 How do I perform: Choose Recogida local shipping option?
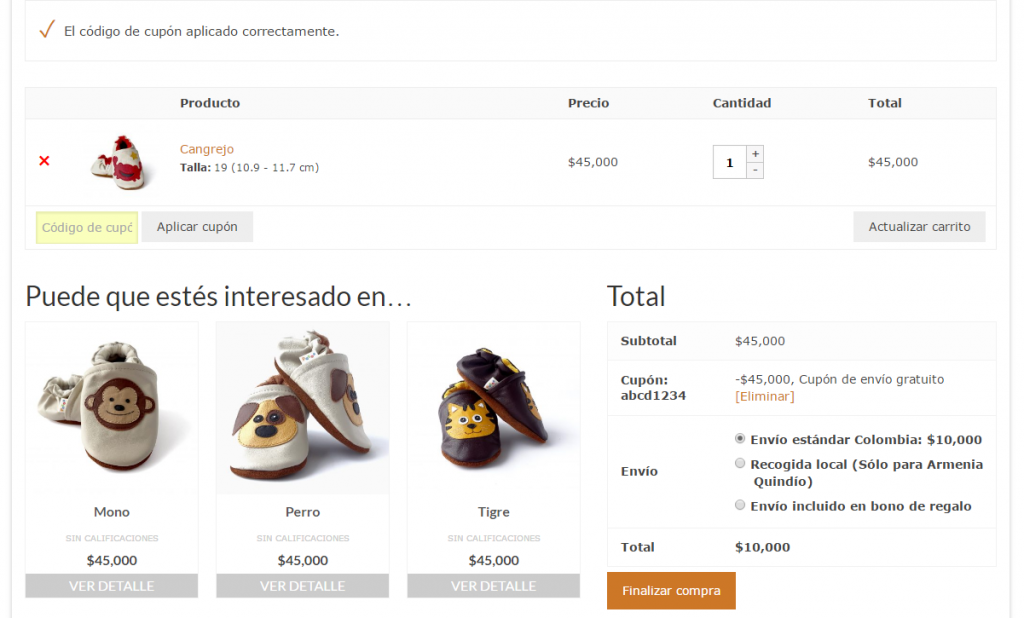[x=740, y=464]
